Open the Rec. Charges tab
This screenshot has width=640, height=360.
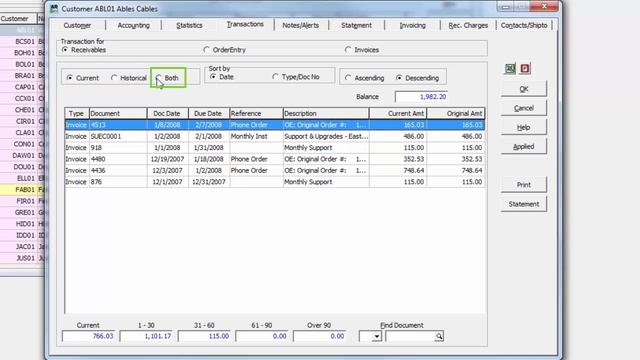click(x=468, y=25)
